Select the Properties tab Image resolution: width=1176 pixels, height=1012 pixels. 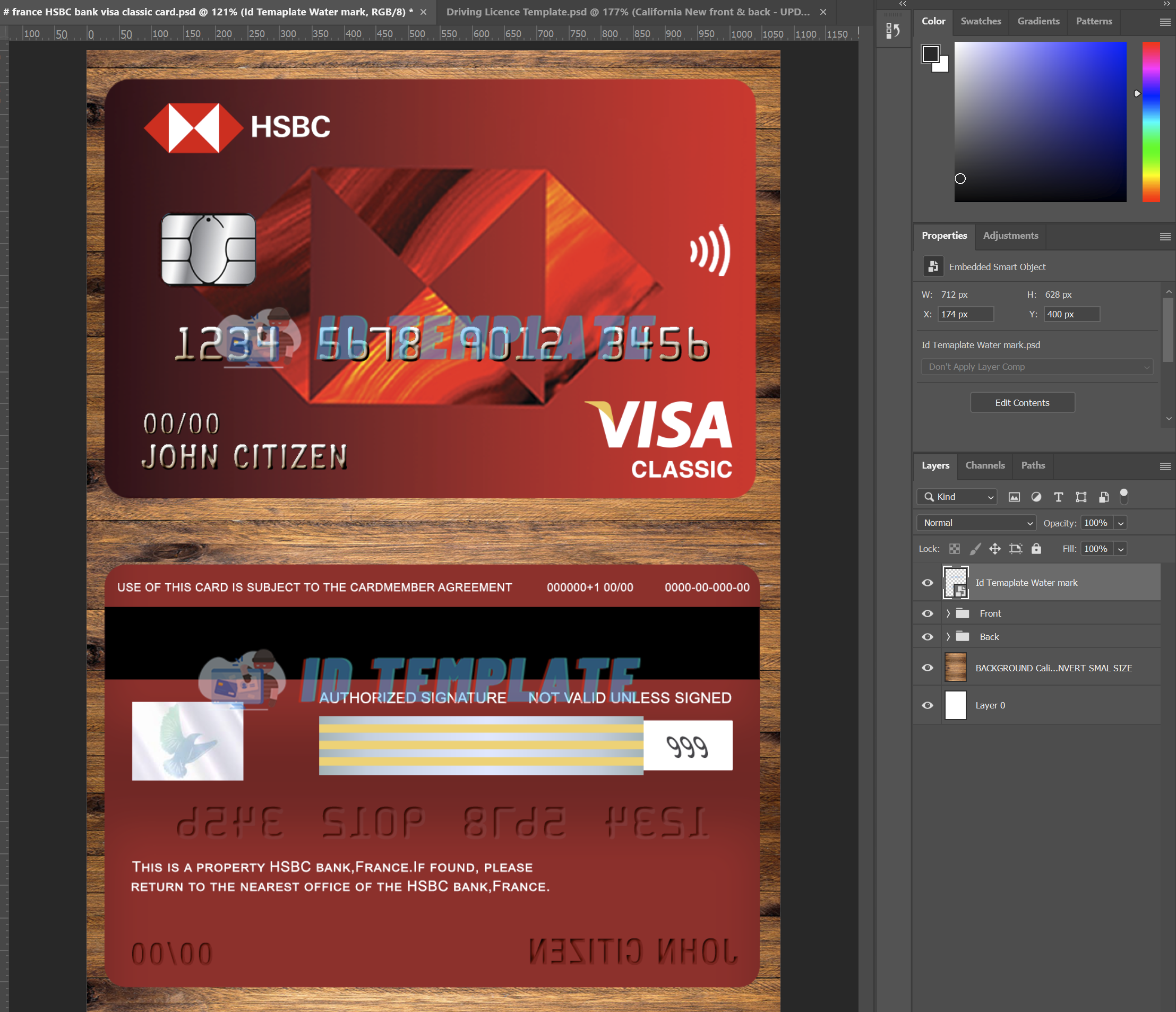(x=944, y=236)
